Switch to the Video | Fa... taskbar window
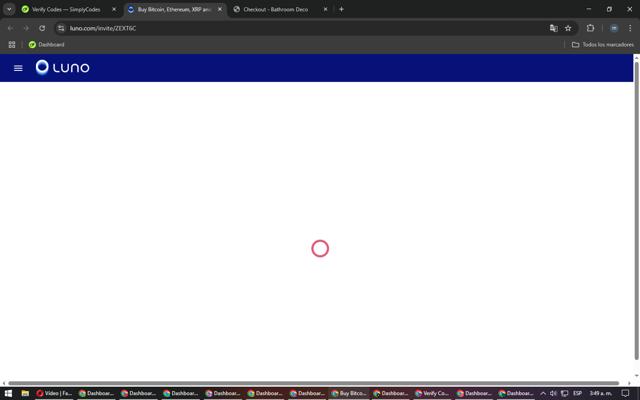 (x=54, y=393)
